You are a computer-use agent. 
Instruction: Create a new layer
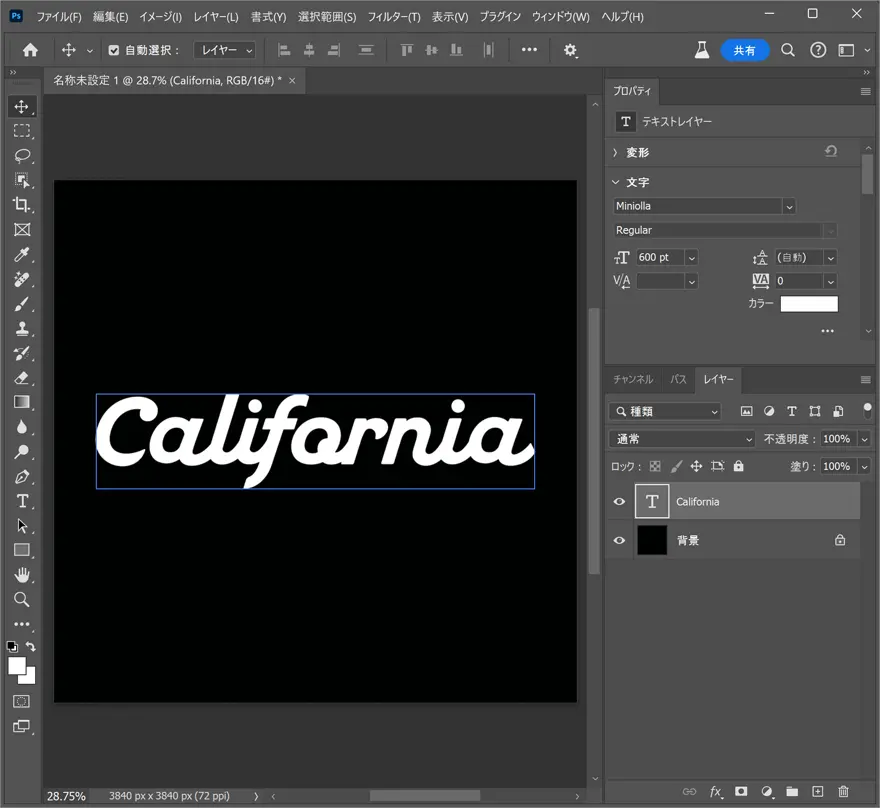[818, 791]
